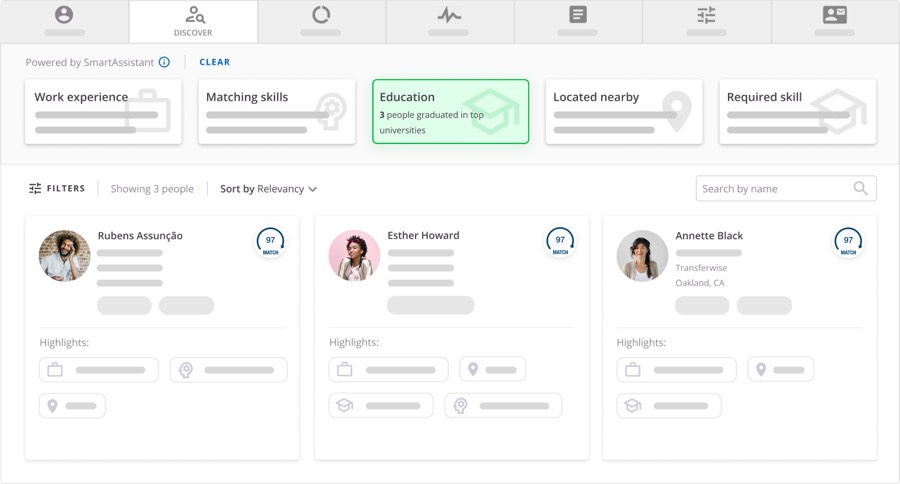
Task: Open the profile tab with person icon
Action: point(64,22)
